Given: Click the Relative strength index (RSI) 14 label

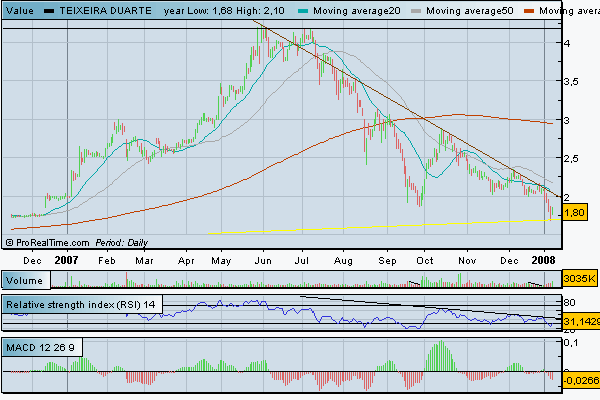Looking at the screenshot, I should point(81,305).
